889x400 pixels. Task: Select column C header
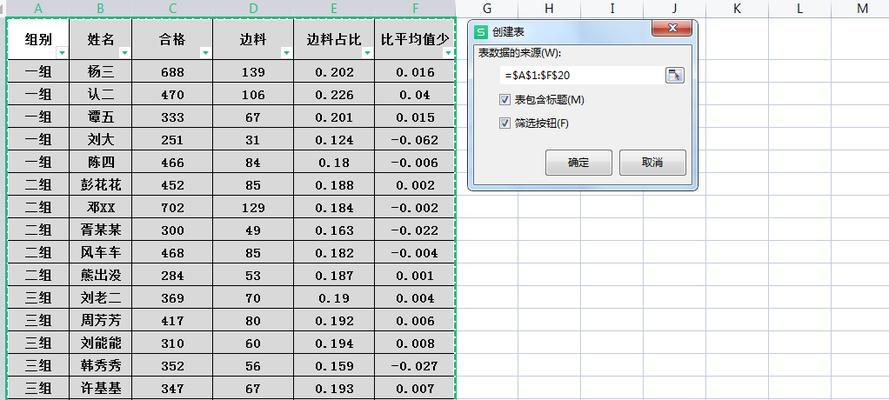click(x=172, y=8)
